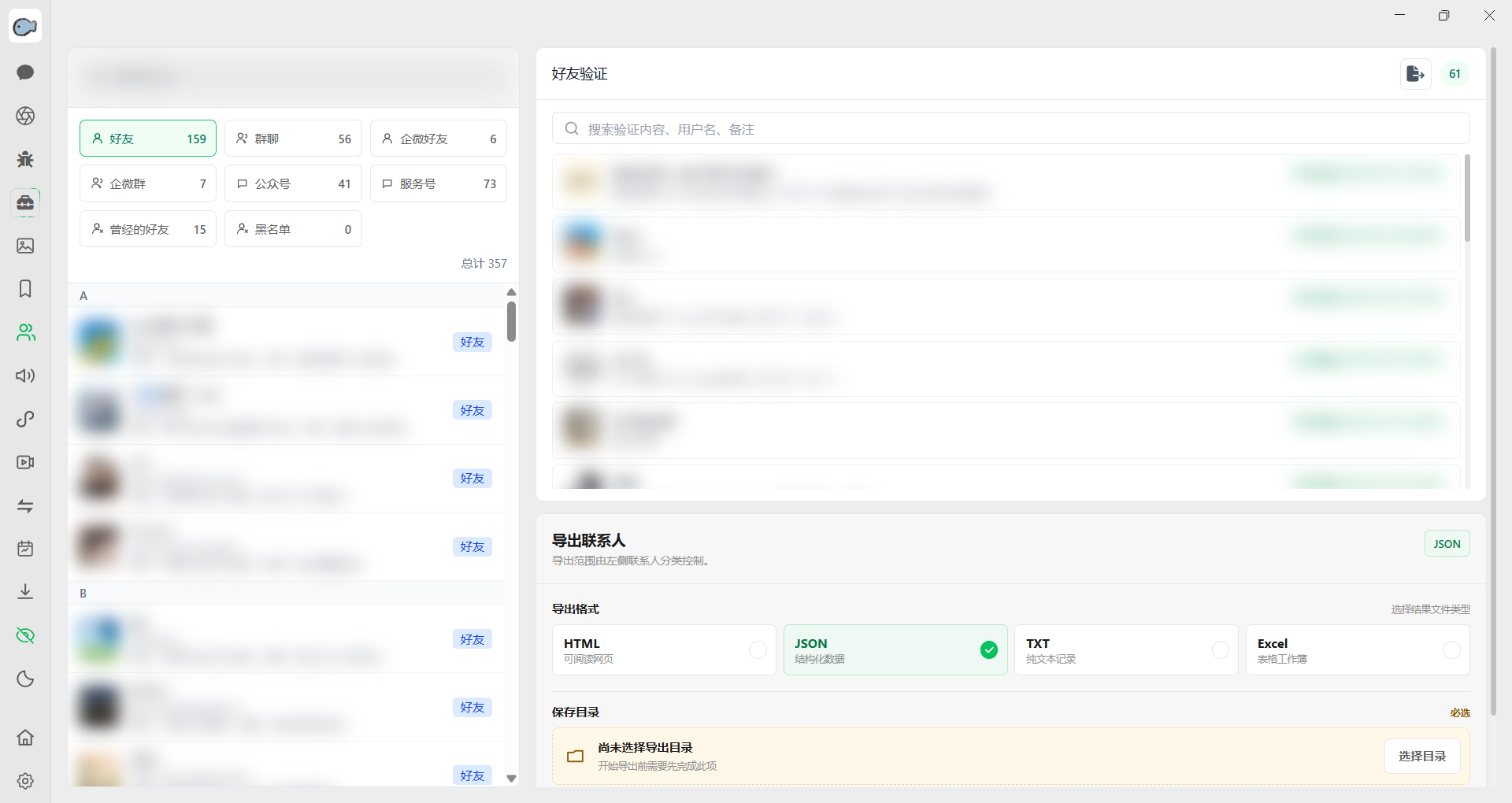Open the link chain sidebar icon
The width and height of the screenshot is (1512, 803).
pos(25,419)
